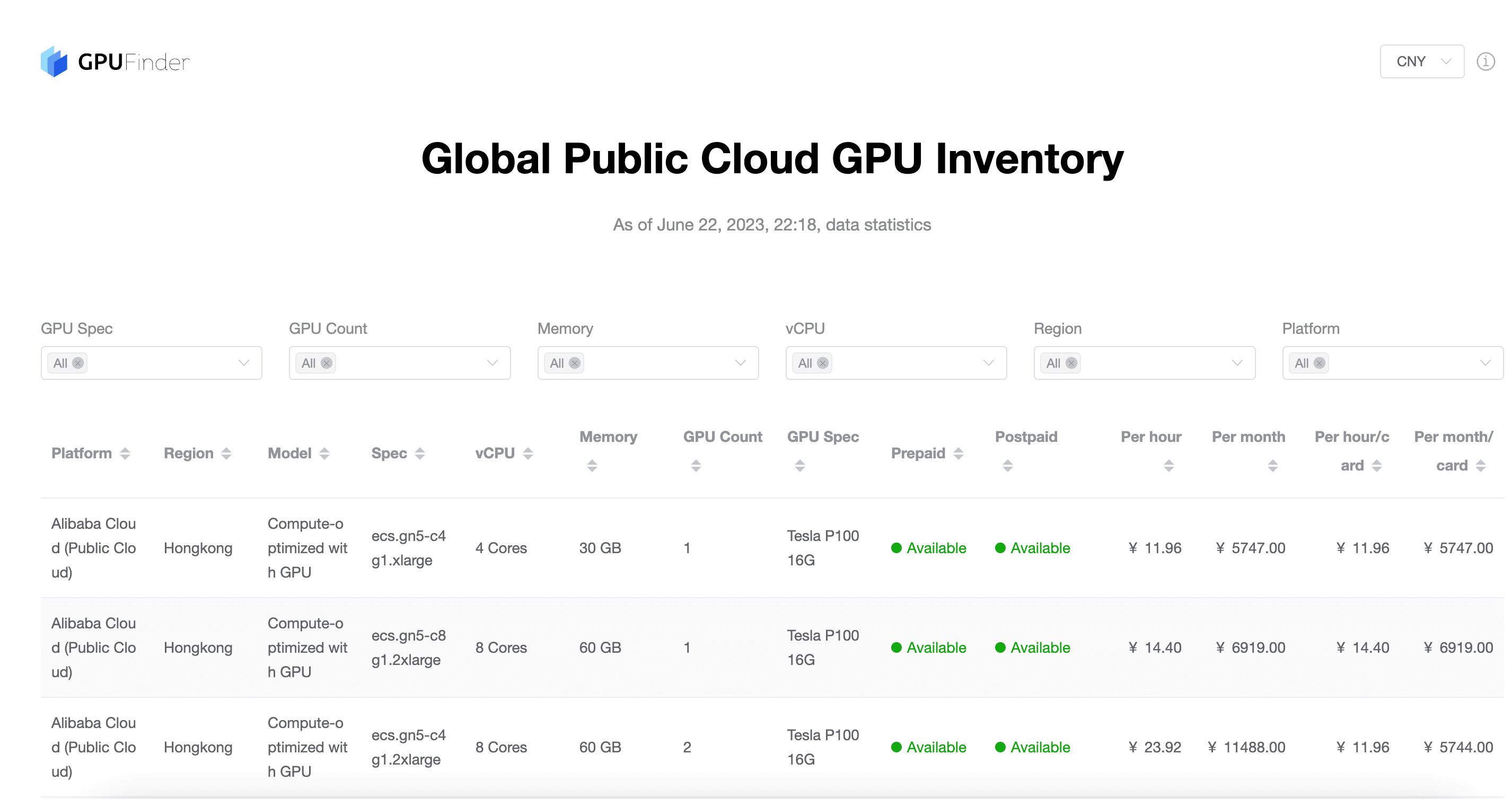Sort the table by Per month column
Image resolution: width=1512 pixels, height=799 pixels.
(1272, 465)
